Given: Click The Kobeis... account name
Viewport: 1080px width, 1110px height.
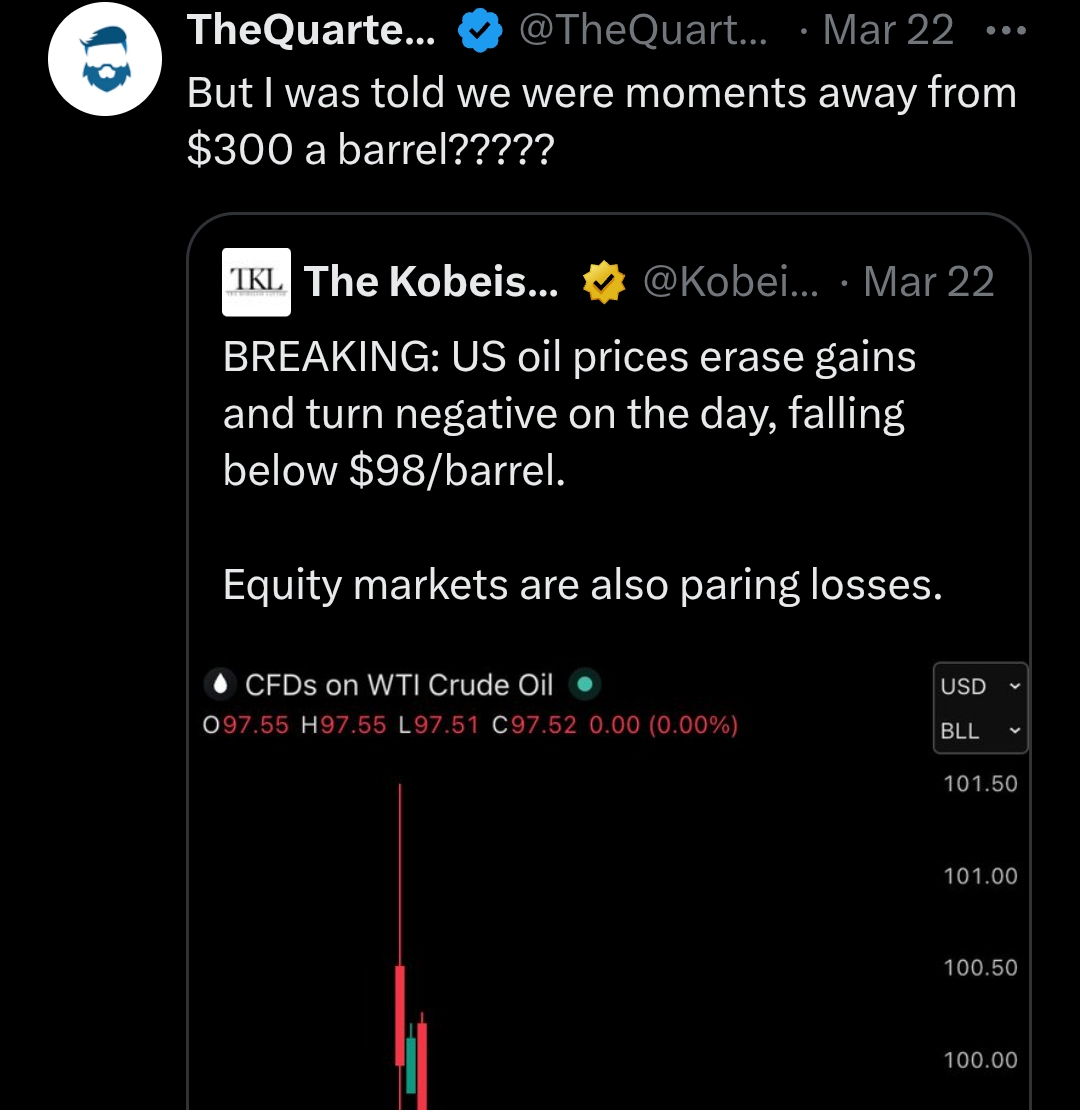Looking at the screenshot, I should coord(431,282).
